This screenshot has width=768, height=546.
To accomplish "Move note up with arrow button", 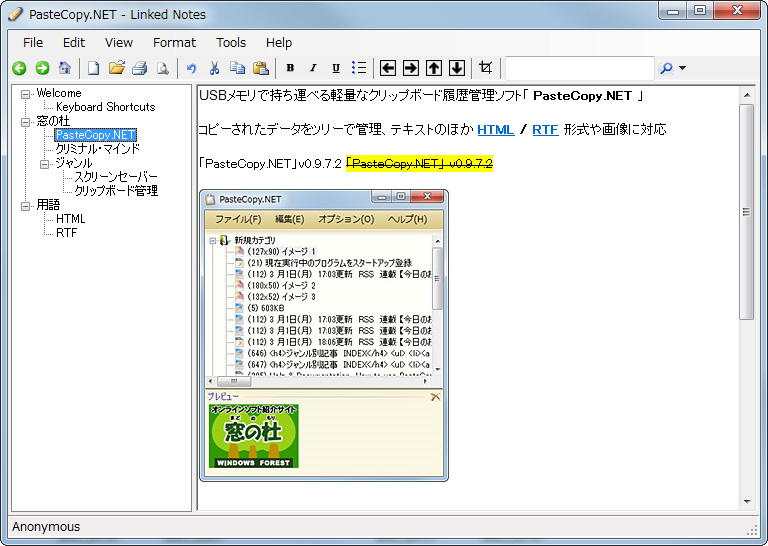I will coord(434,68).
